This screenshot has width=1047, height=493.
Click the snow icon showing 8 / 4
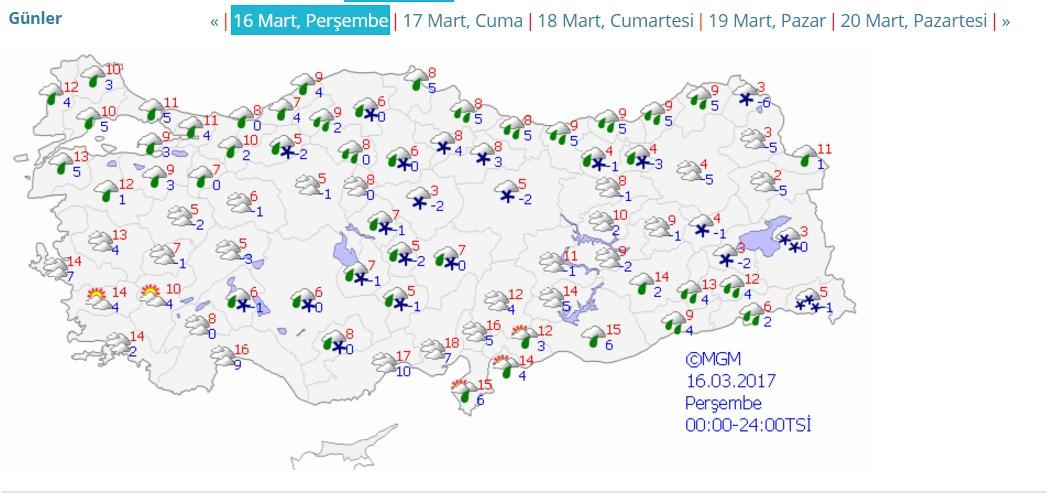[443, 143]
